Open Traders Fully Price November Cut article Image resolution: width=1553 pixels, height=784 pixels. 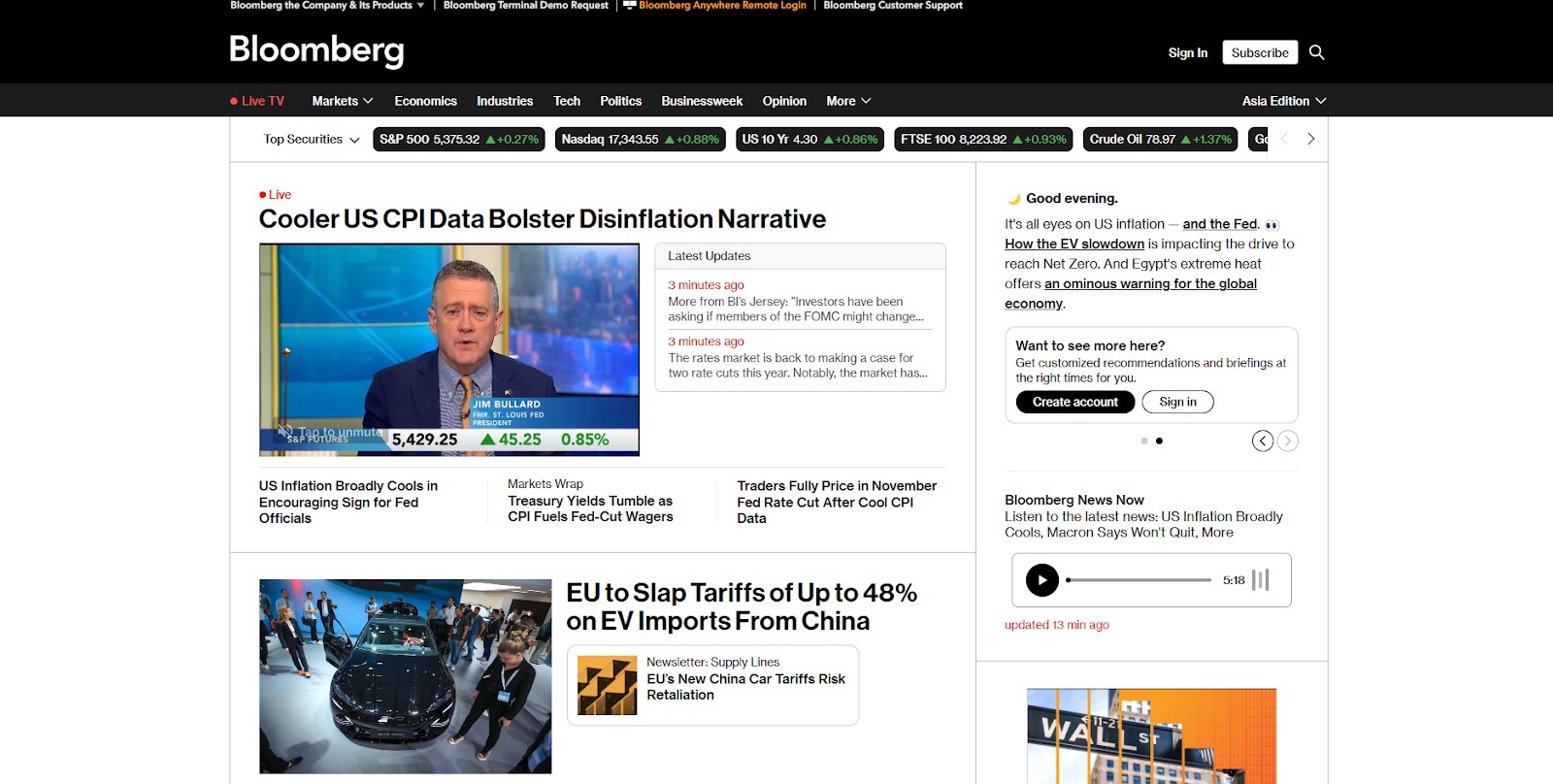tap(837, 502)
